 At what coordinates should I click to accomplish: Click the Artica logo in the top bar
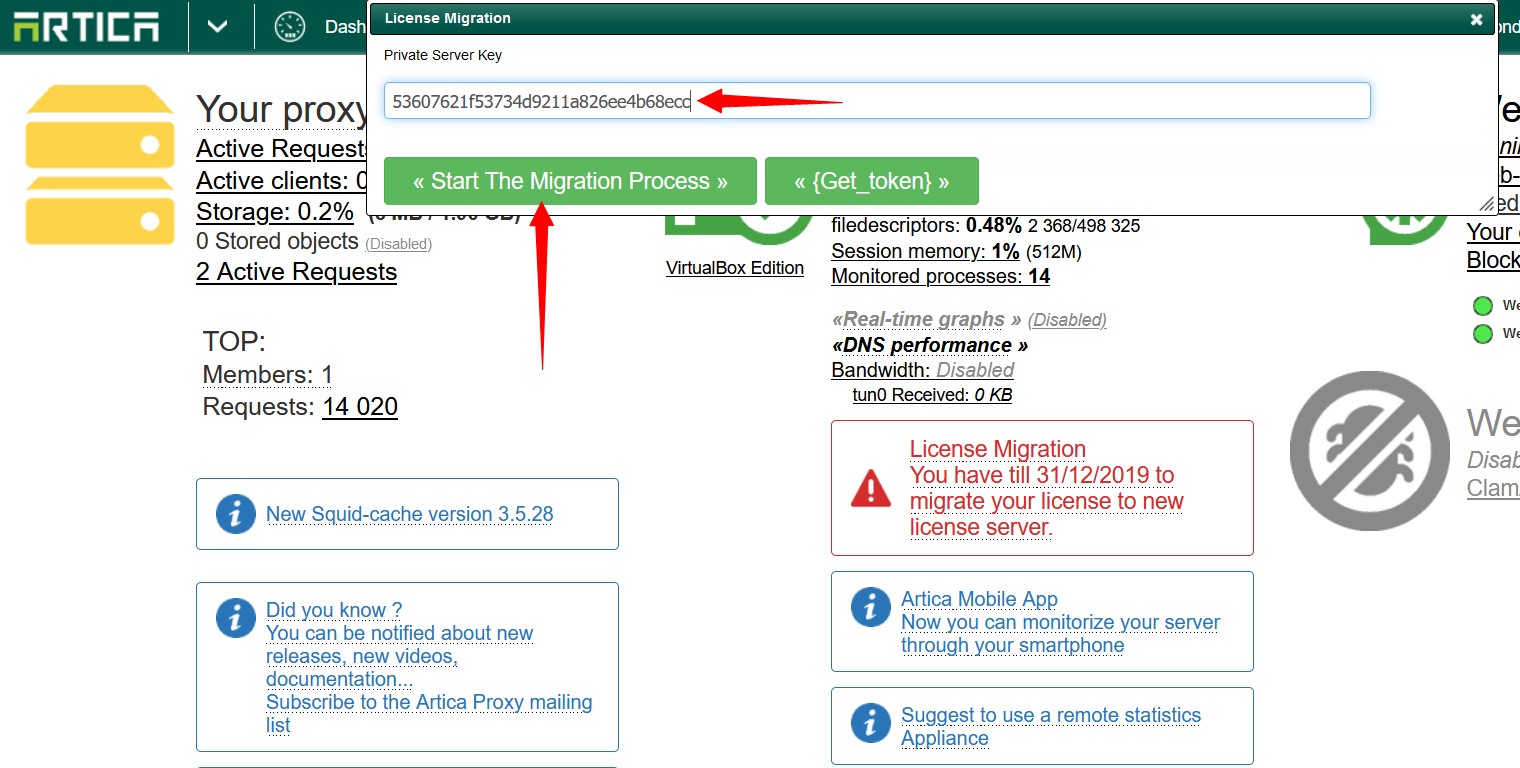point(85,26)
